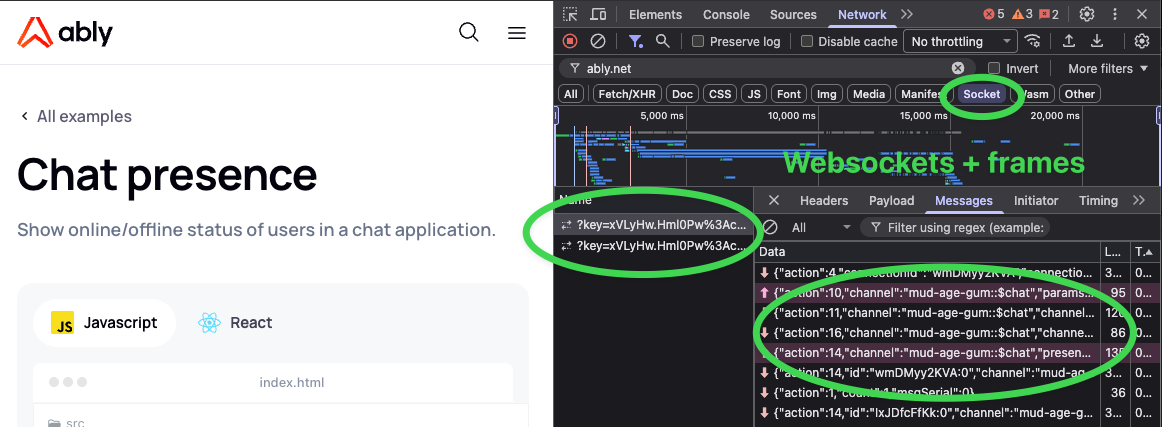
Task: Clear the network log
Action: point(597,42)
